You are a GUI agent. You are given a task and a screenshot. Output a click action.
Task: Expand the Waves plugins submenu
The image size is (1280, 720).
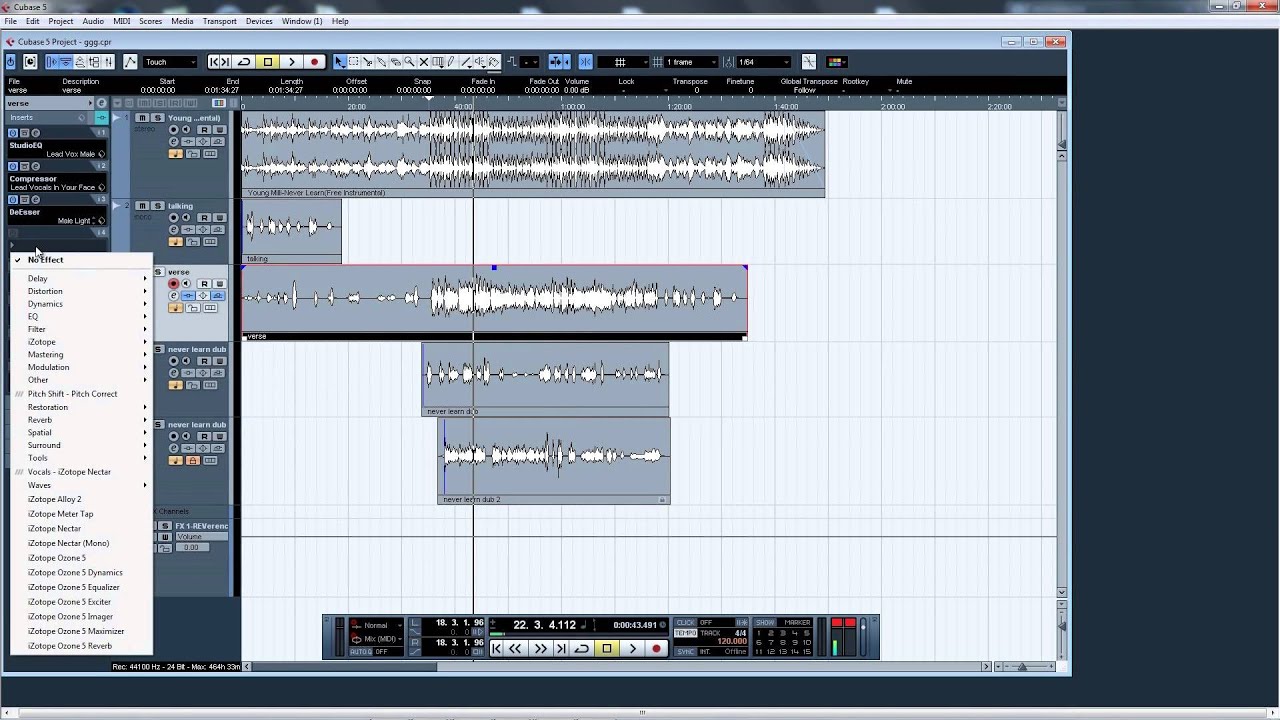82,485
